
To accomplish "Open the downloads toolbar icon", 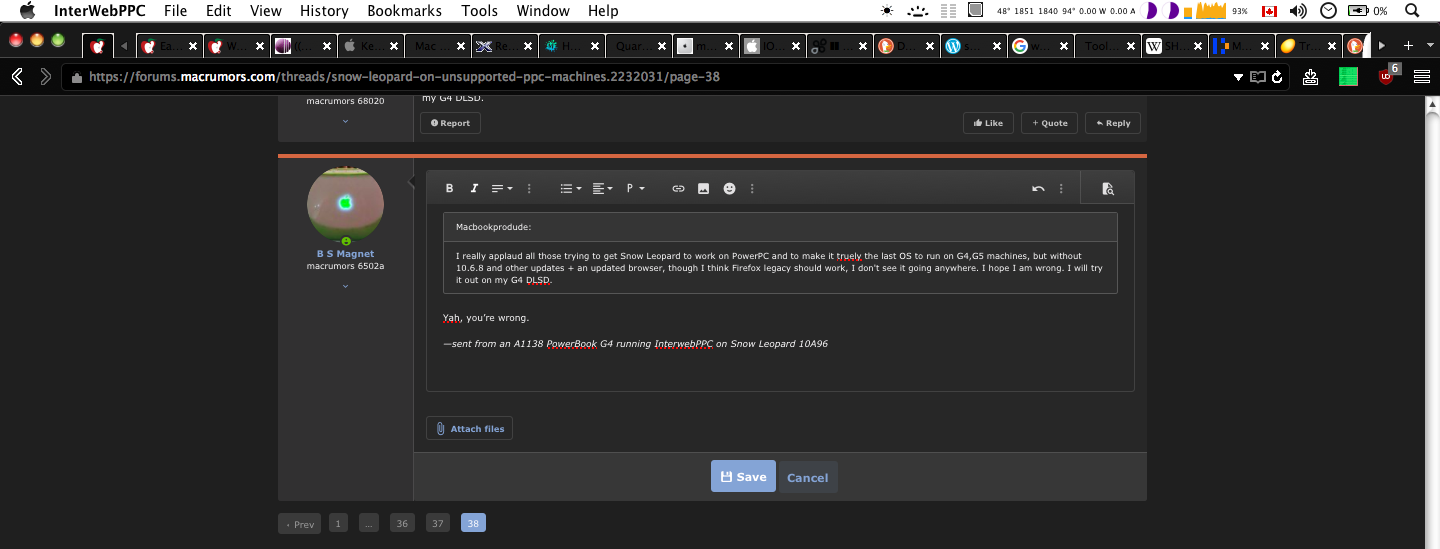I will (x=1310, y=77).
